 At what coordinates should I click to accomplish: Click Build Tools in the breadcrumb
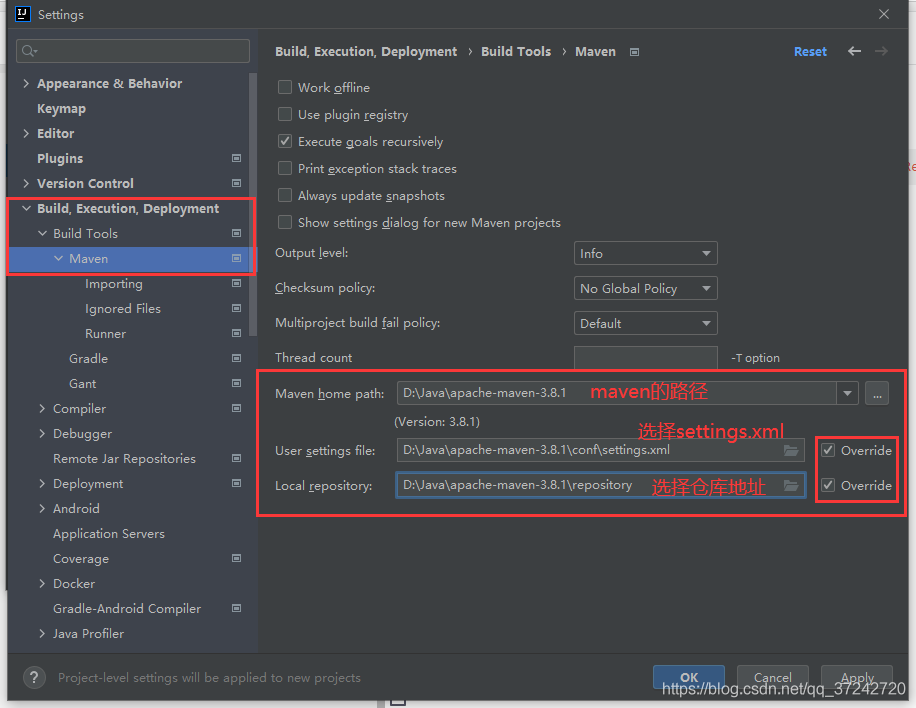click(x=516, y=51)
